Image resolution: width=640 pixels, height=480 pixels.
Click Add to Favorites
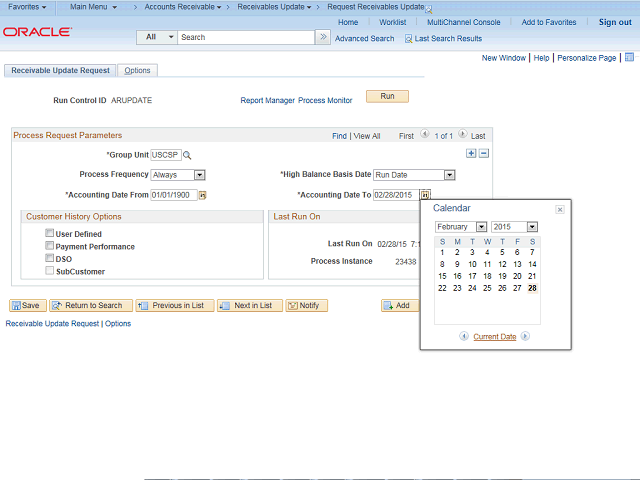(549, 22)
